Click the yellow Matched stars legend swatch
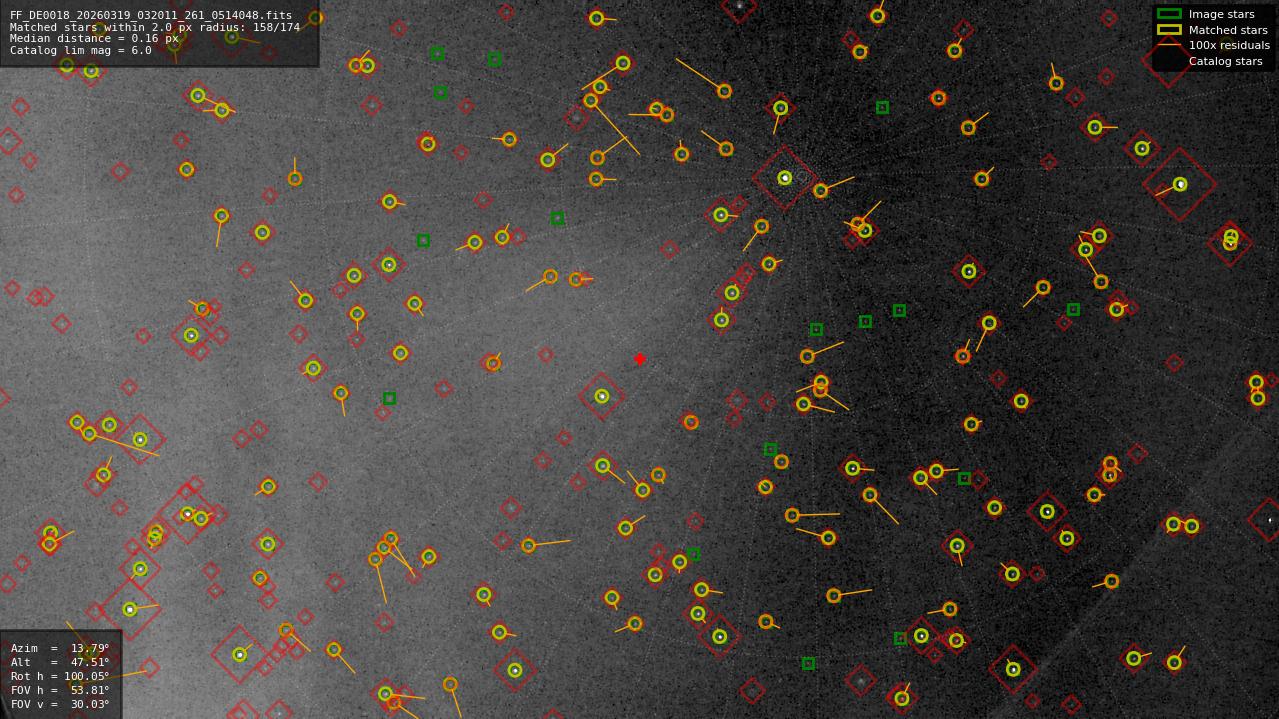Screen dimensions: 1279x719 tap(1168, 30)
